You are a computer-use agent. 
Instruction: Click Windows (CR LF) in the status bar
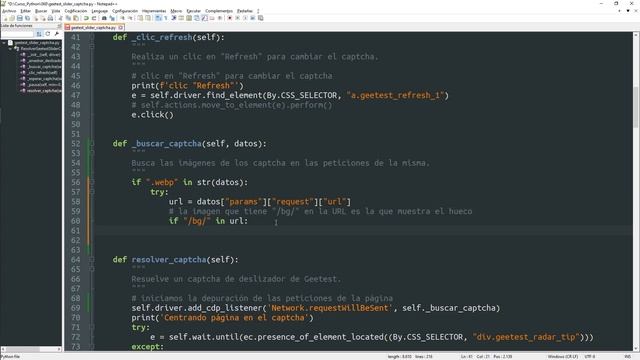(x=562, y=357)
